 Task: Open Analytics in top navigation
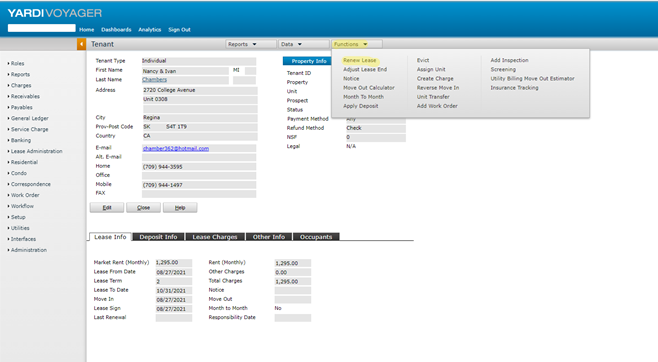[150, 30]
